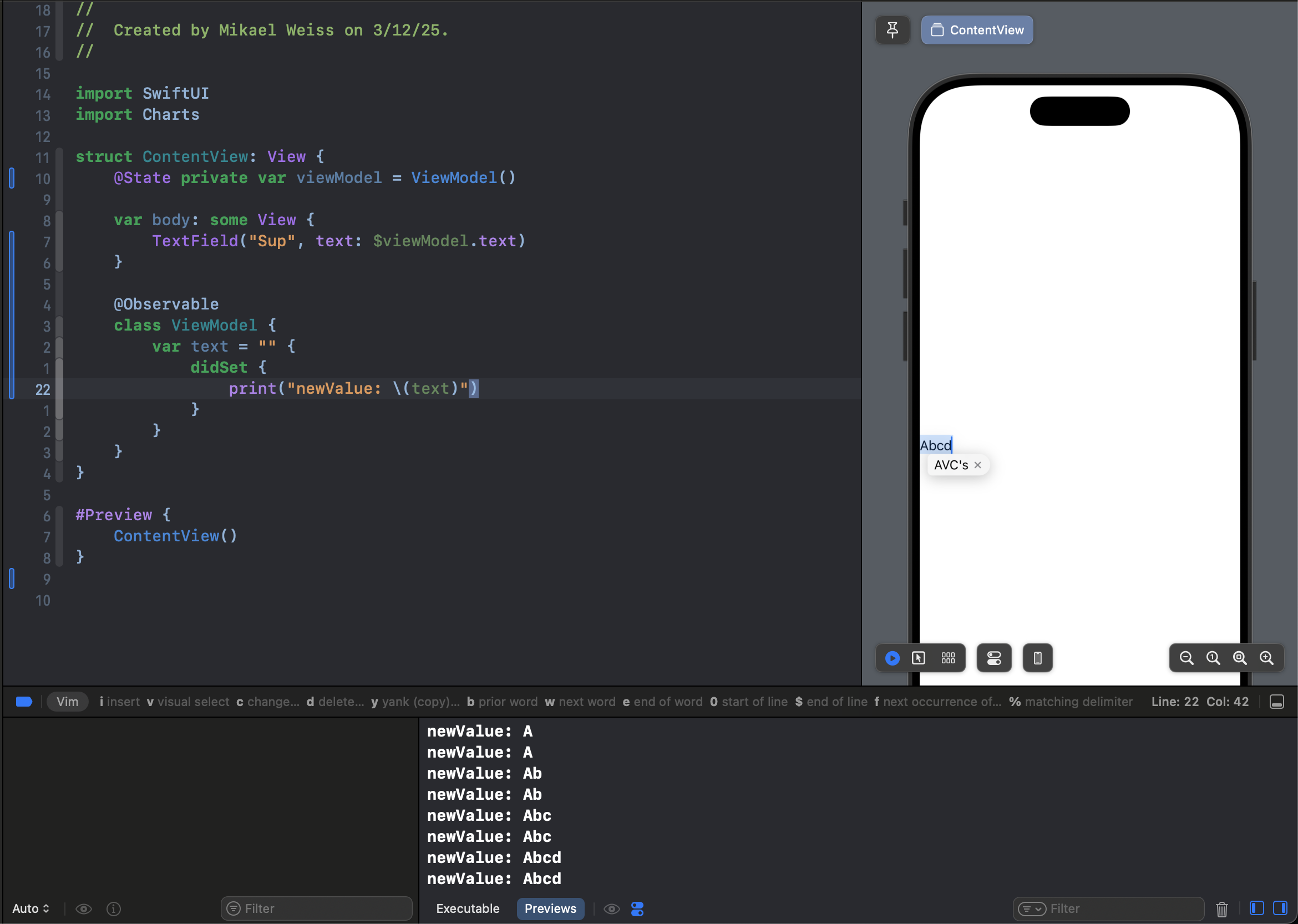Select the Previews console tab
This screenshot has width=1298, height=924.
(x=550, y=908)
